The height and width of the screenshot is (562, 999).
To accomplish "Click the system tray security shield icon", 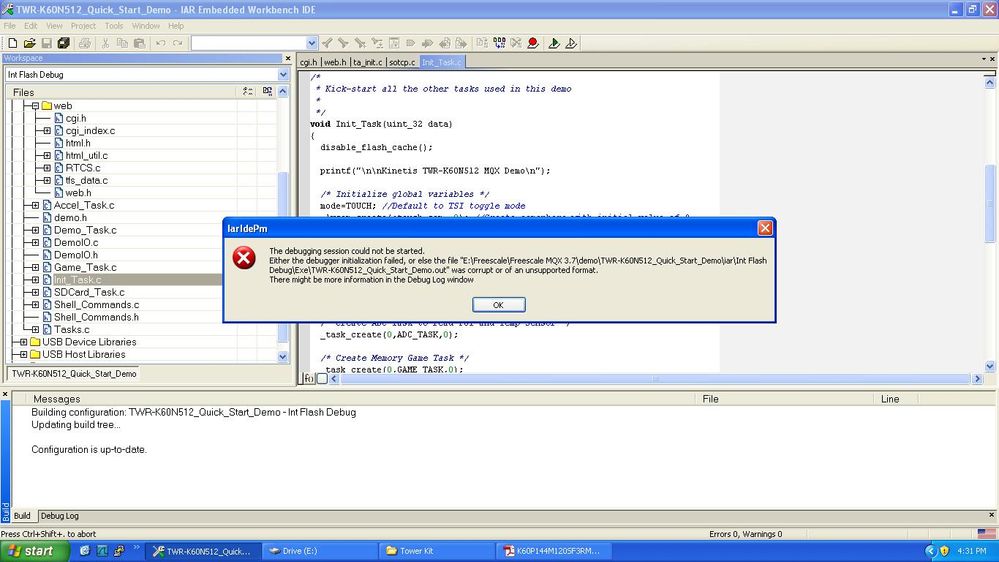I will pyautogui.click(x=944, y=551).
